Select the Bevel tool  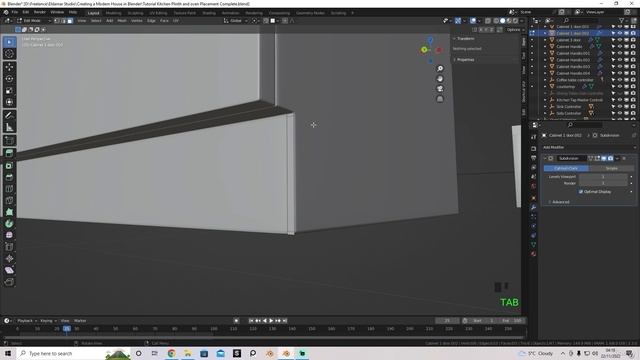click(x=9, y=177)
